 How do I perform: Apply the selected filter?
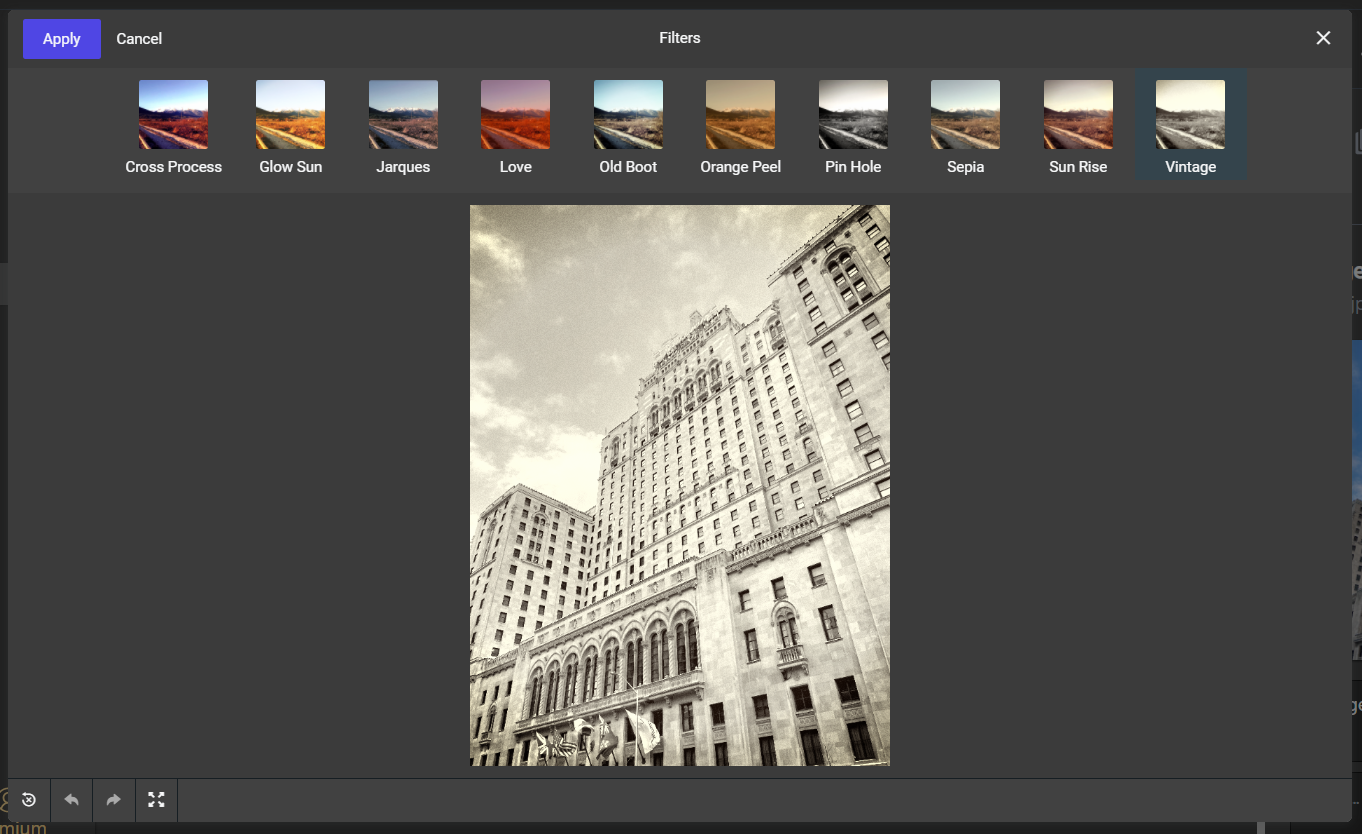click(x=62, y=39)
